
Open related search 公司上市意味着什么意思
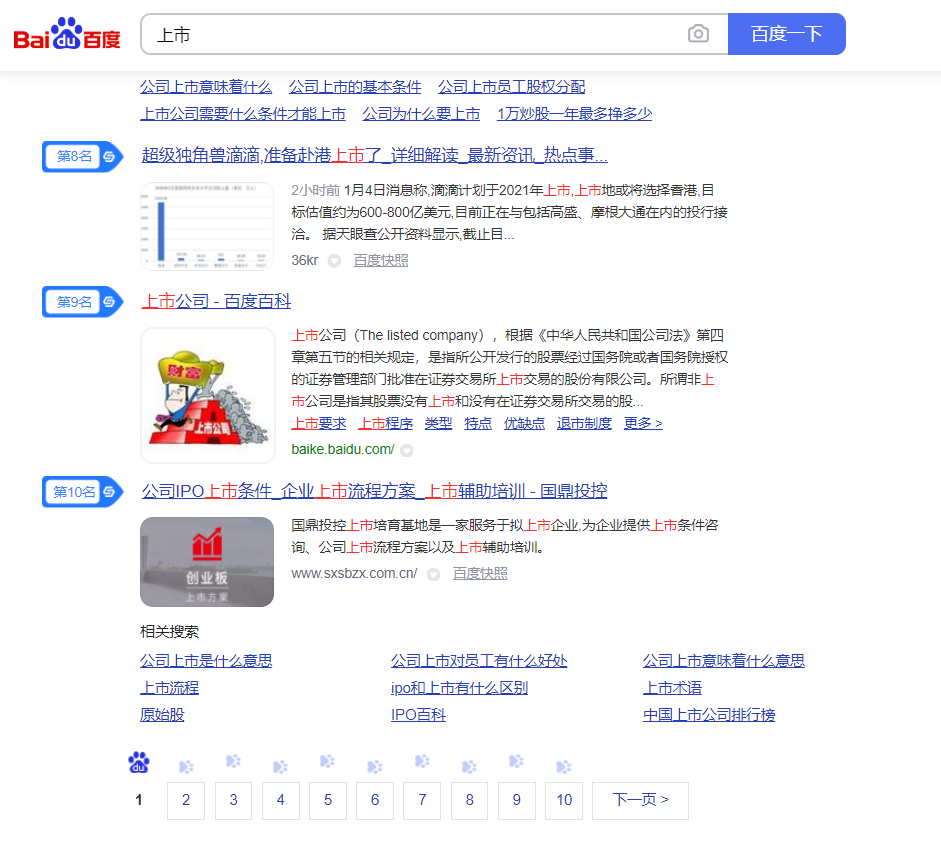click(x=724, y=661)
